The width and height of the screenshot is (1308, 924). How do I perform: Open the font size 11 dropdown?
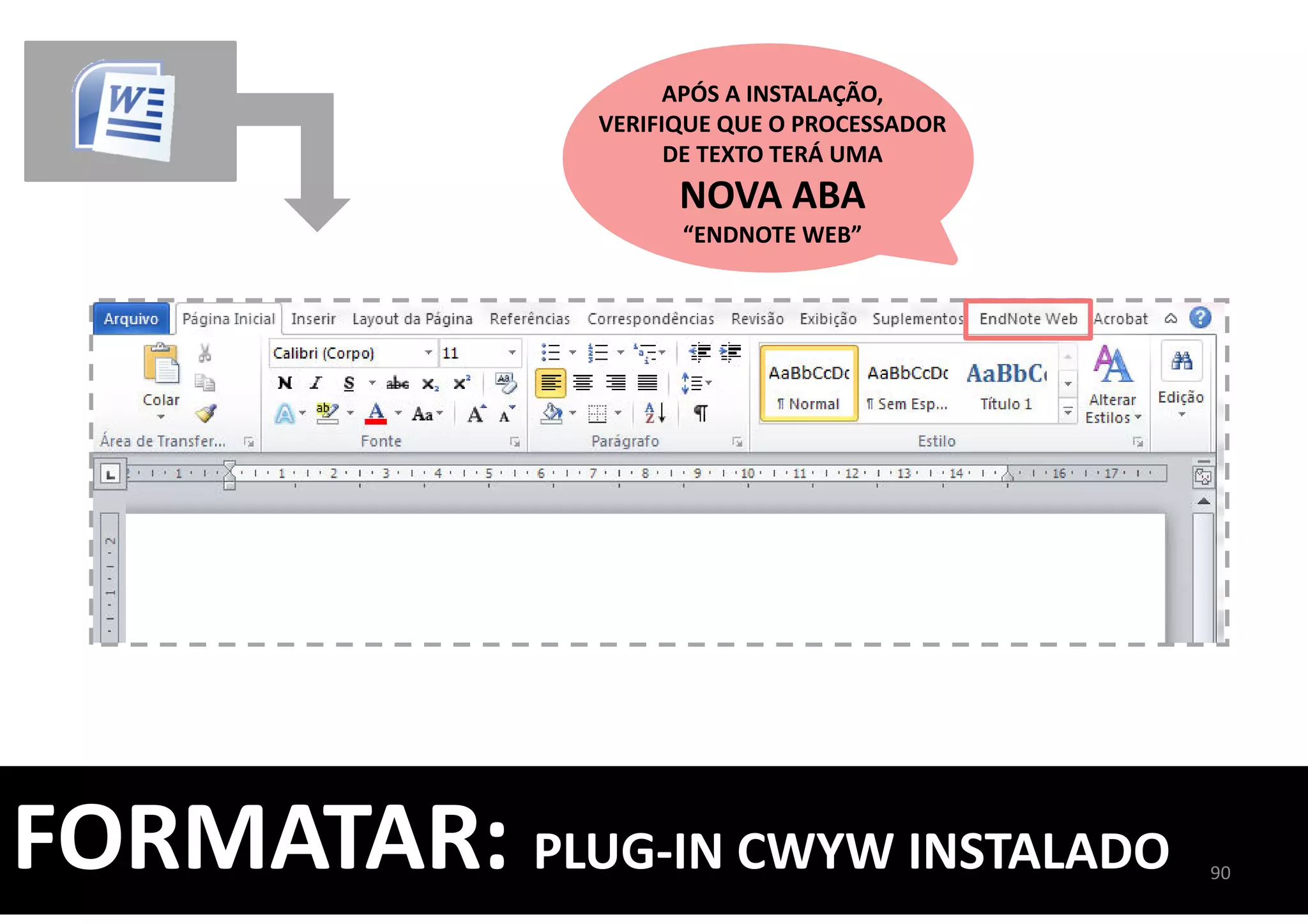[512, 353]
